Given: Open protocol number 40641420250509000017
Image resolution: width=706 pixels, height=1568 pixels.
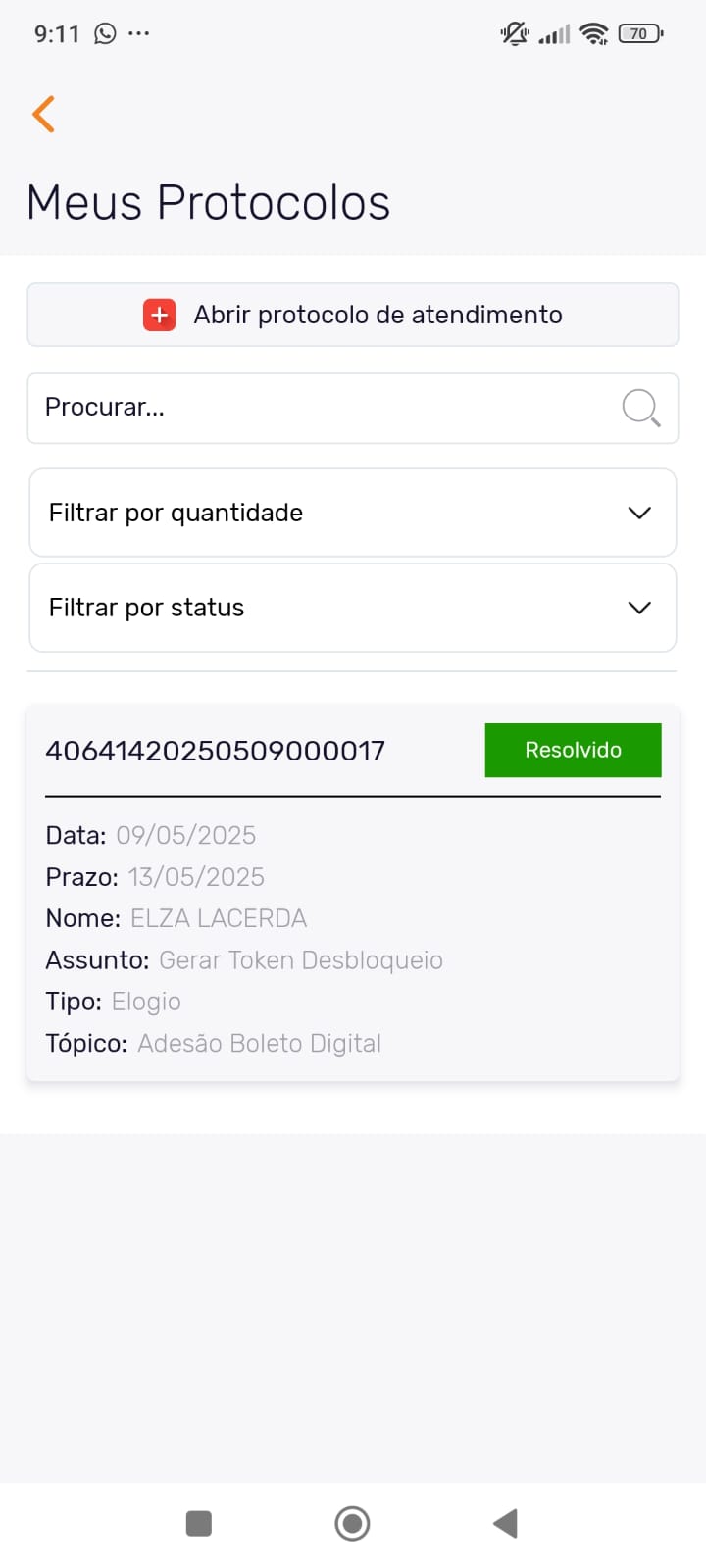Looking at the screenshot, I should (216, 751).
